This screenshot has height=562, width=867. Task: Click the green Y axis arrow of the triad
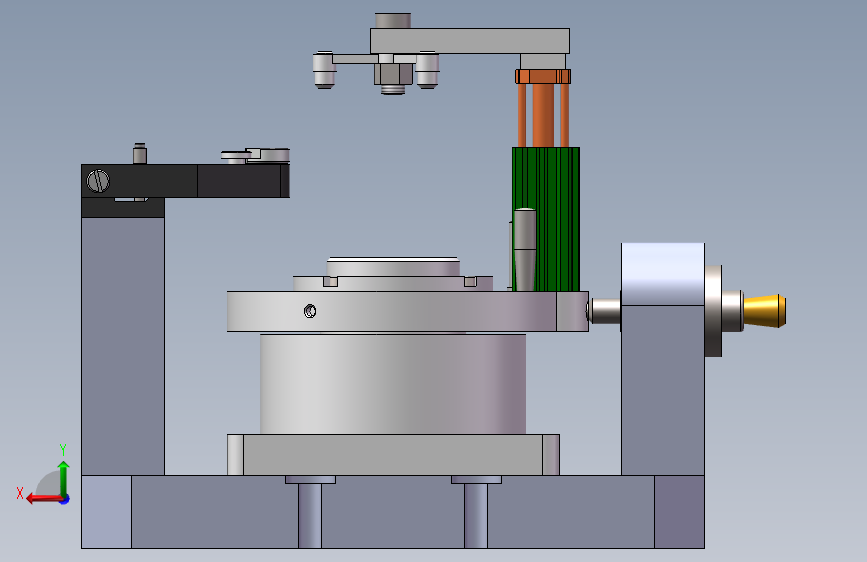tap(64, 477)
